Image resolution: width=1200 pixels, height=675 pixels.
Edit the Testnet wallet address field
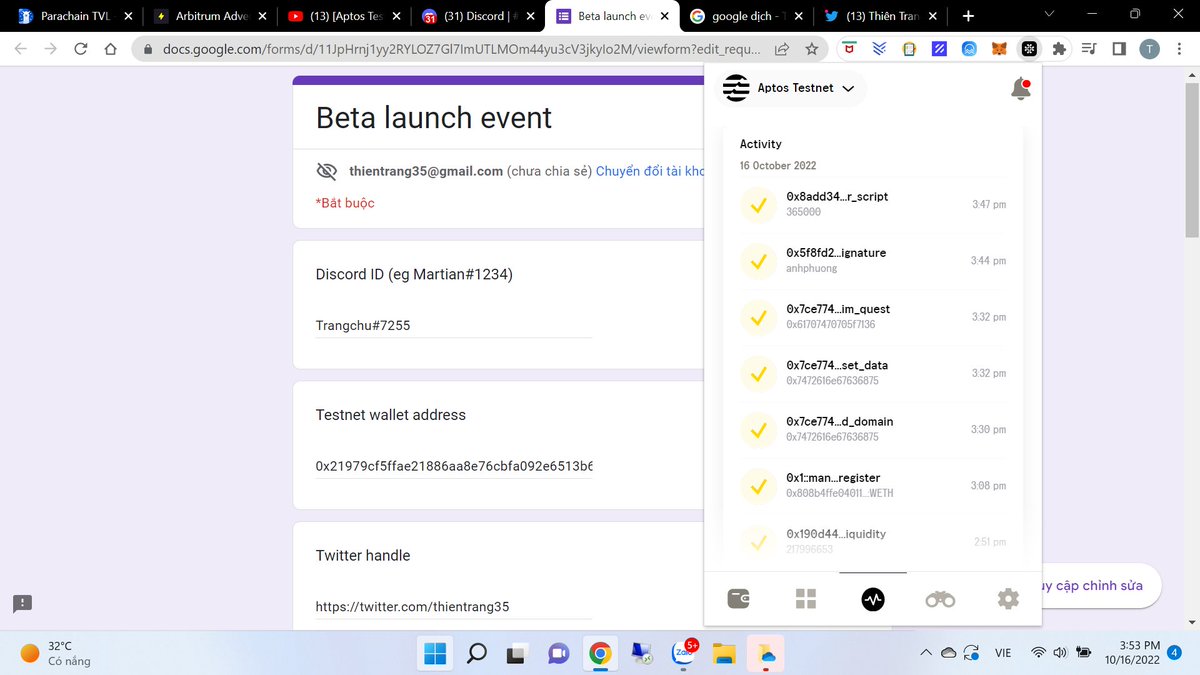(453, 466)
